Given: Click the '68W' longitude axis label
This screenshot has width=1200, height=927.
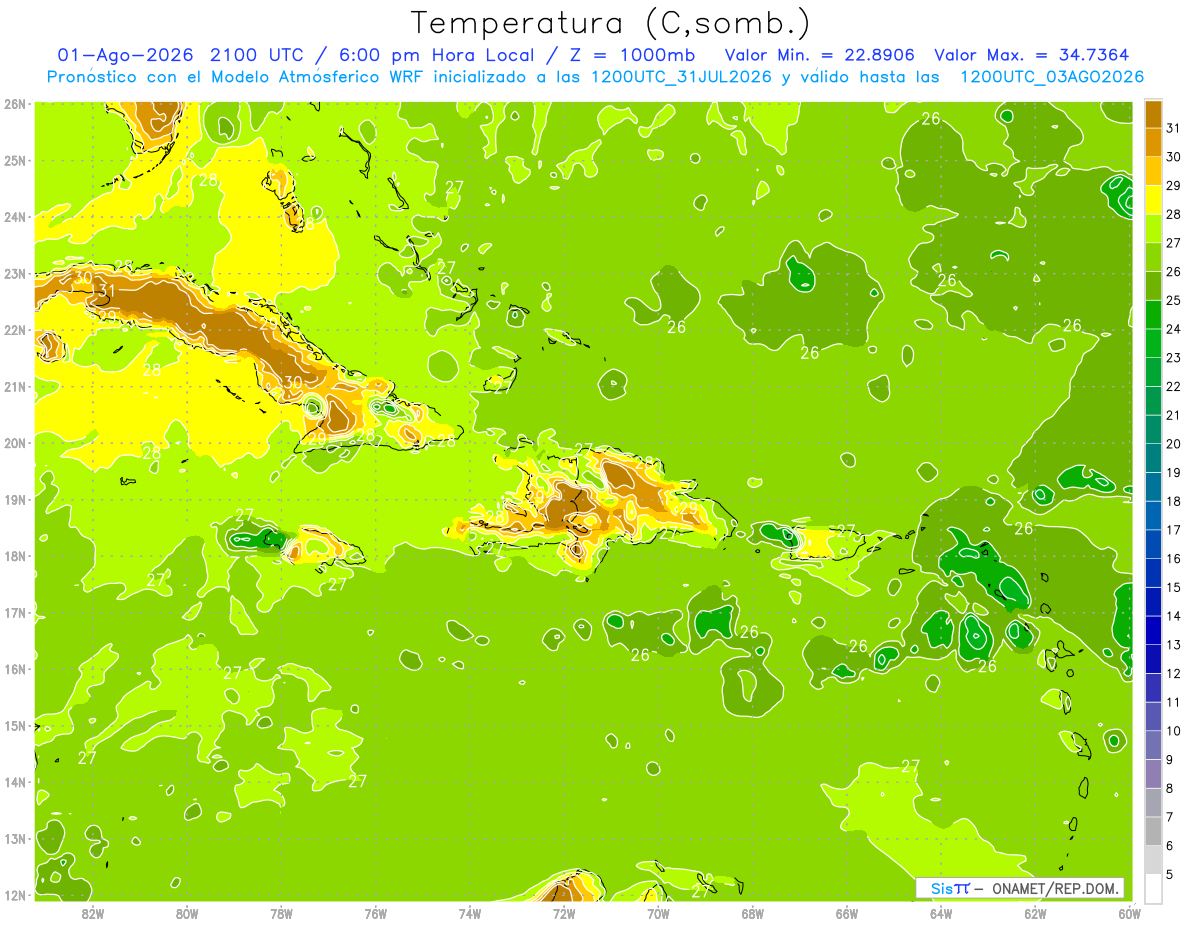Looking at the screenshot, I should [x=752, y=914].
